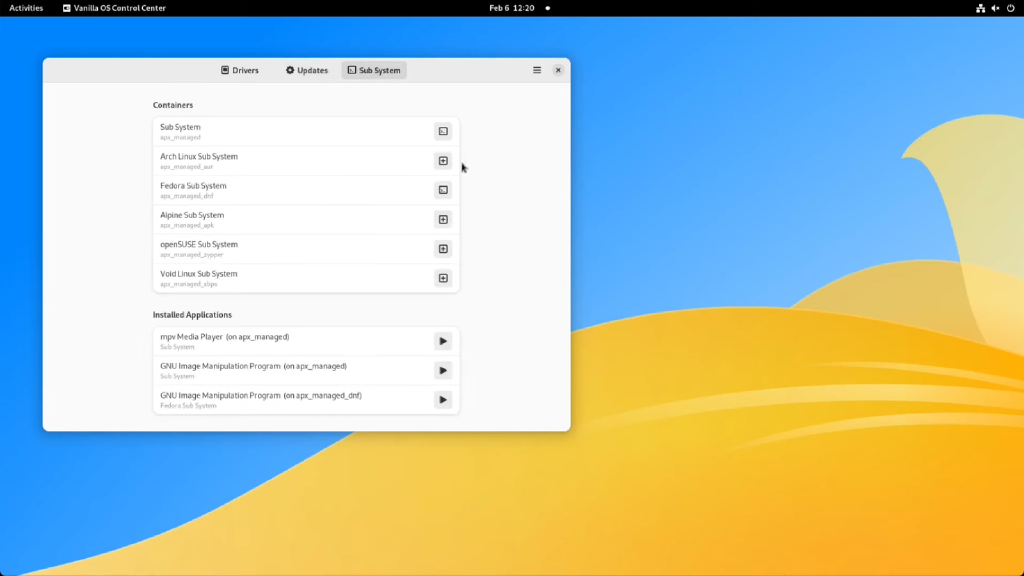The image size is (1024, 576).
Task: Switch to the Drivers tab
Action: click(239, 70)
